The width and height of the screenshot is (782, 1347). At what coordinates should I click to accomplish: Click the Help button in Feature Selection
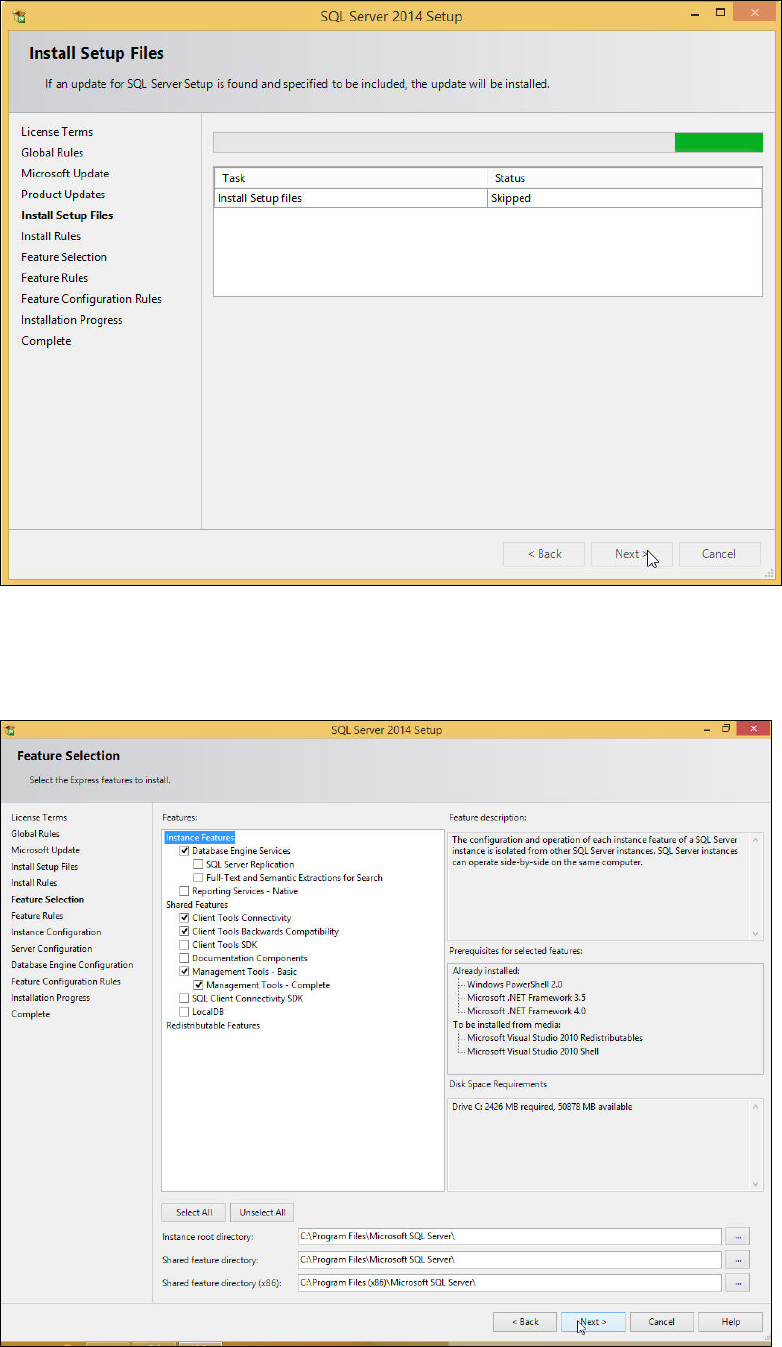coord(731,1322)
